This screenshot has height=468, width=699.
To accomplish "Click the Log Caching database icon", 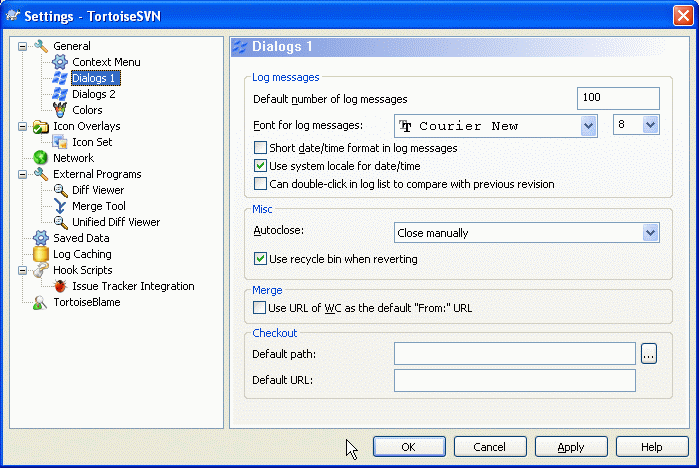I will pyautogui.click(x=41, y=254).
